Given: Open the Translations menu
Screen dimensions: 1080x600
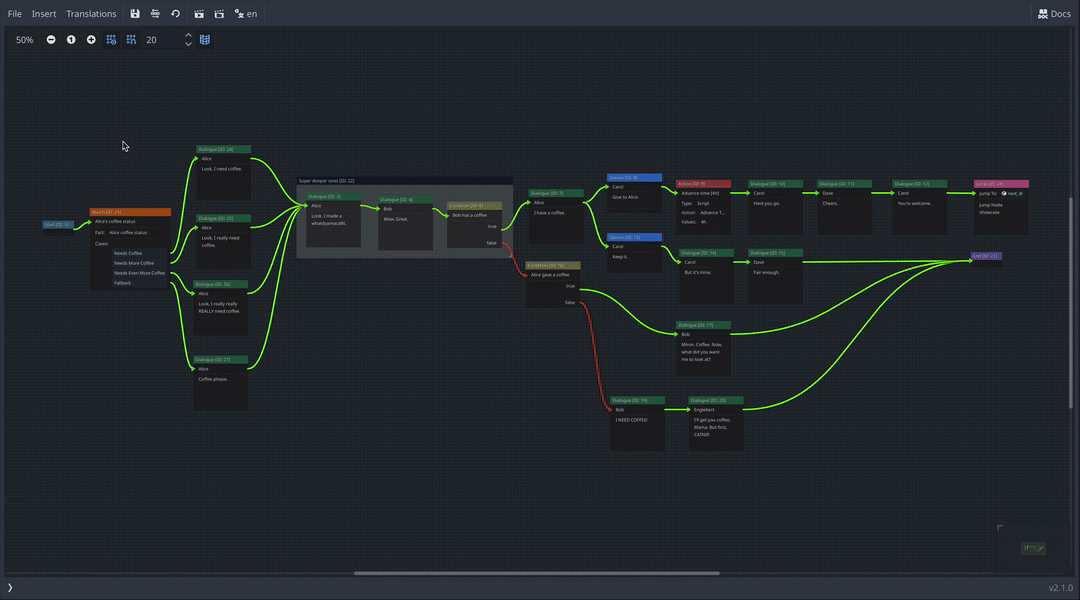Looking at the screenshot, I should coord(91,14).
